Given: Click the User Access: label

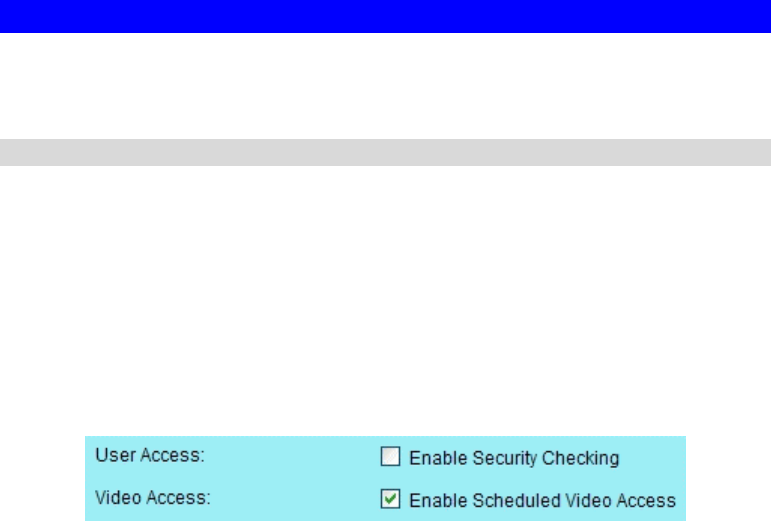Looking at the screenshot, I should pyautogui.click(x=150, y=456).
